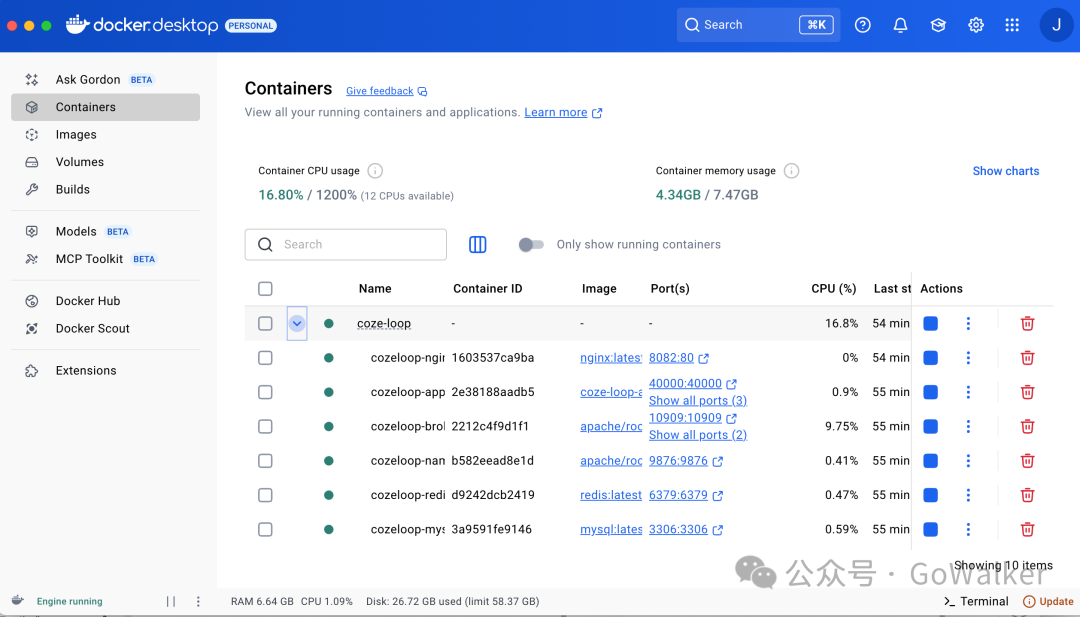The height and width of the screenshot is (617, 1080).
Task: Open the Terminal button
Action: pyautogui.click(x=976, y=601)
